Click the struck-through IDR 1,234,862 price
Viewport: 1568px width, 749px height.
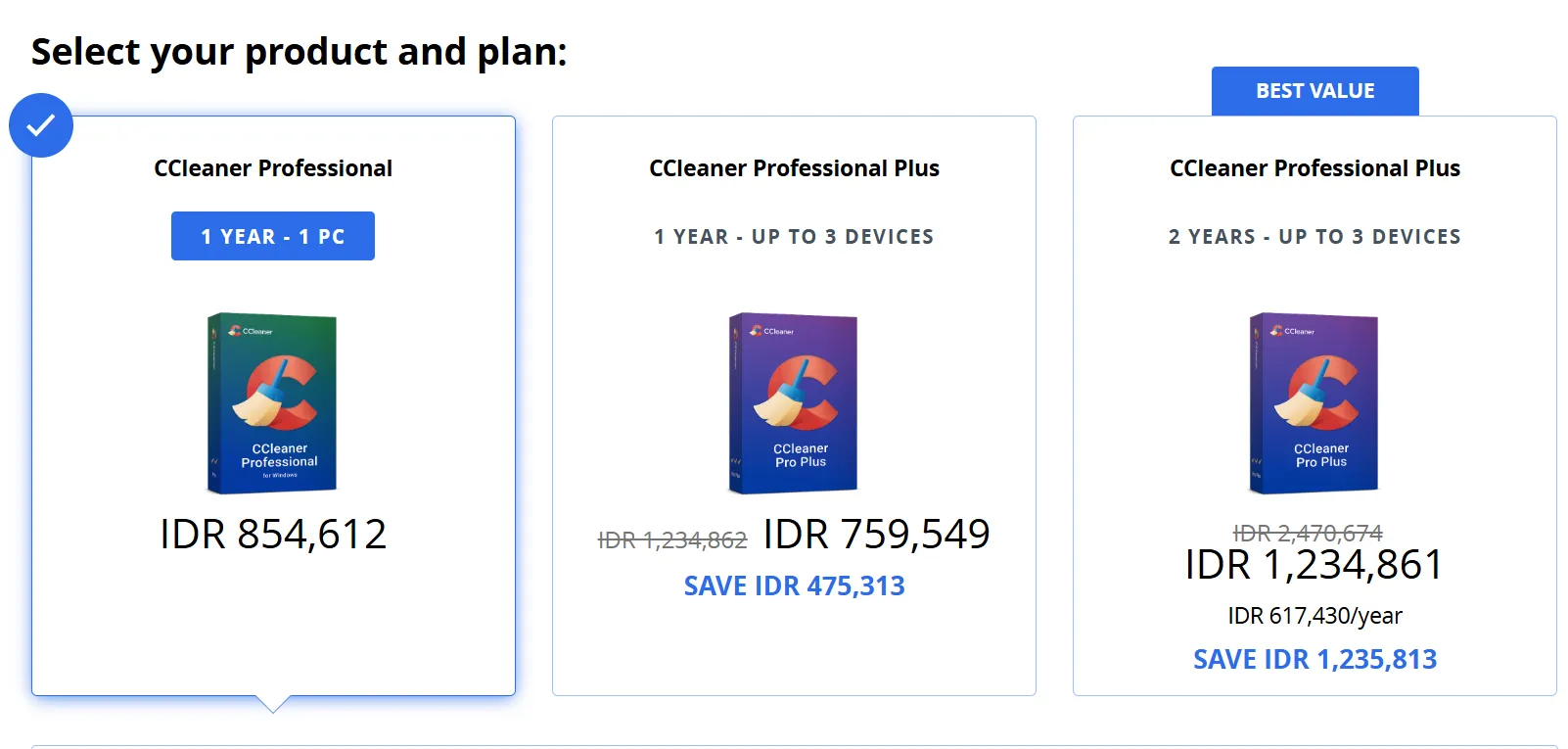pos(672,540)
